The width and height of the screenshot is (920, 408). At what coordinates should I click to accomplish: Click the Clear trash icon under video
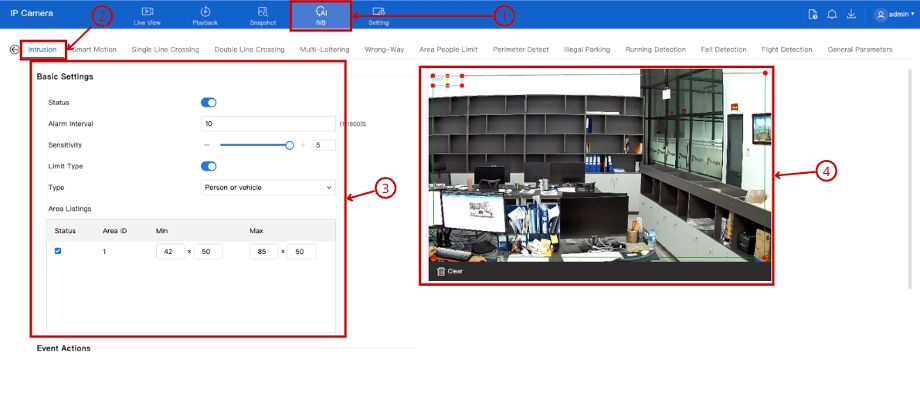tap(441, 271)
